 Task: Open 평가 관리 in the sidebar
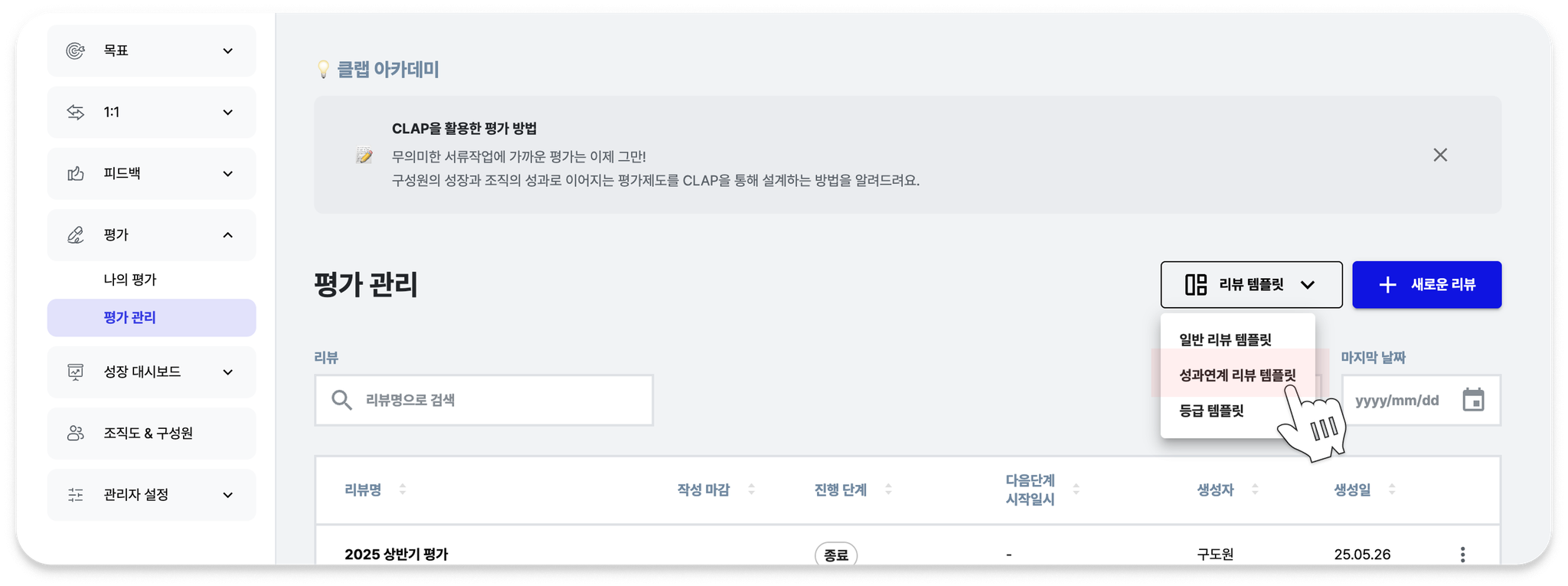(x=152, y=317)
